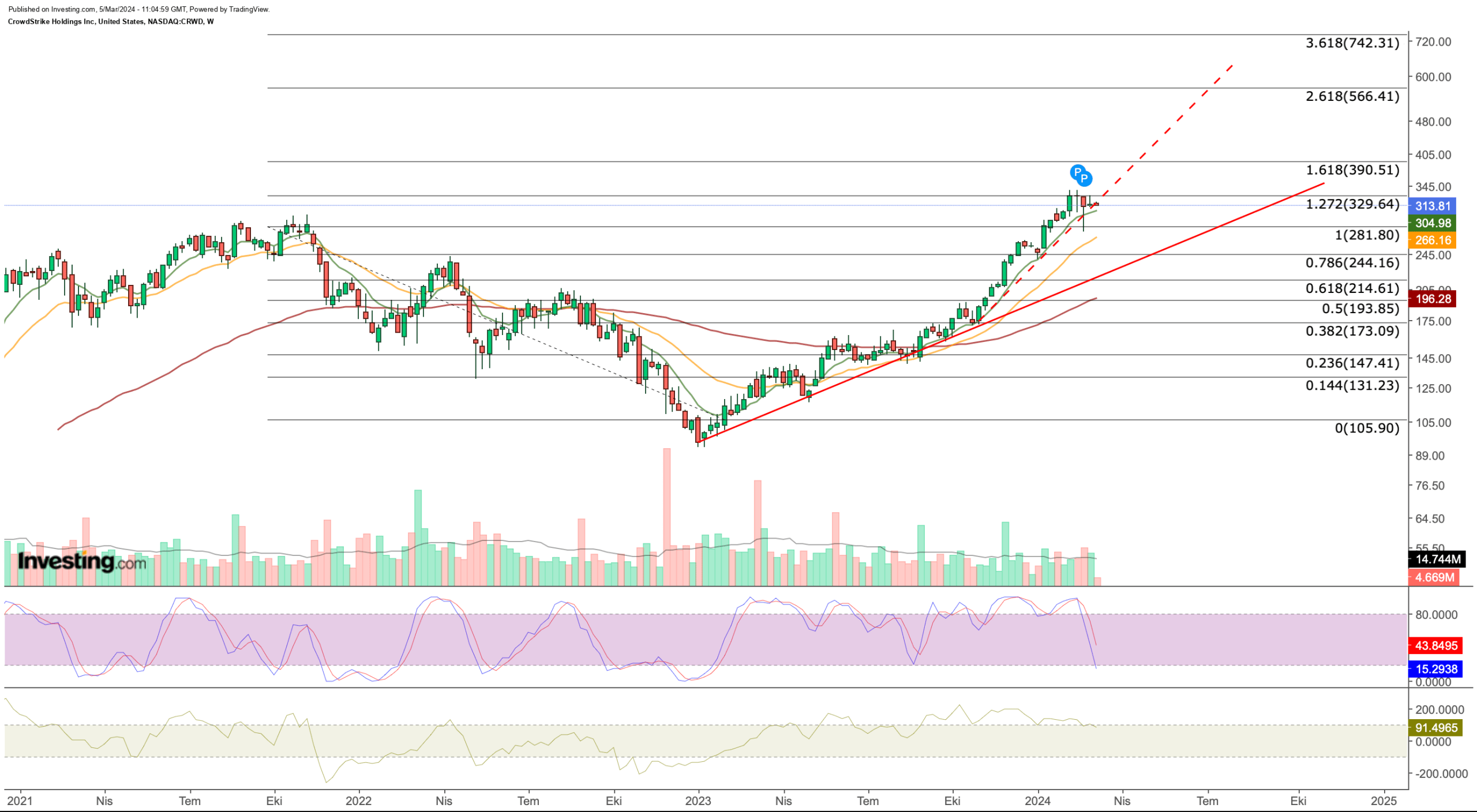Click the red 43.8495 stochastic value
This screenshot has width=1477, height=812.
click(x=1435, y=645)
